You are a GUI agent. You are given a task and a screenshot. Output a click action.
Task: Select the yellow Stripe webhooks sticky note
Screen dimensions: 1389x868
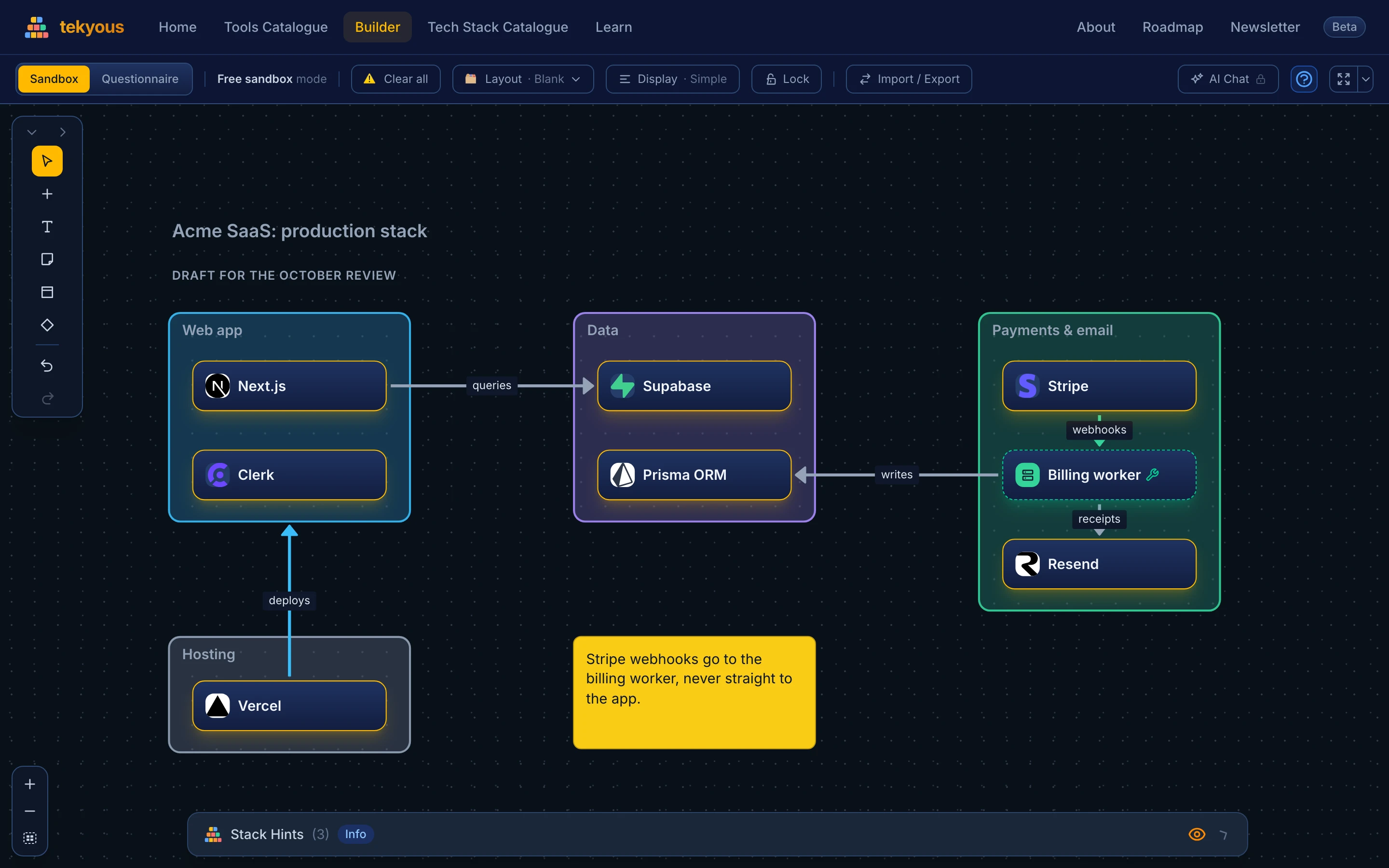pyautogui.click(x=694, y=692)
